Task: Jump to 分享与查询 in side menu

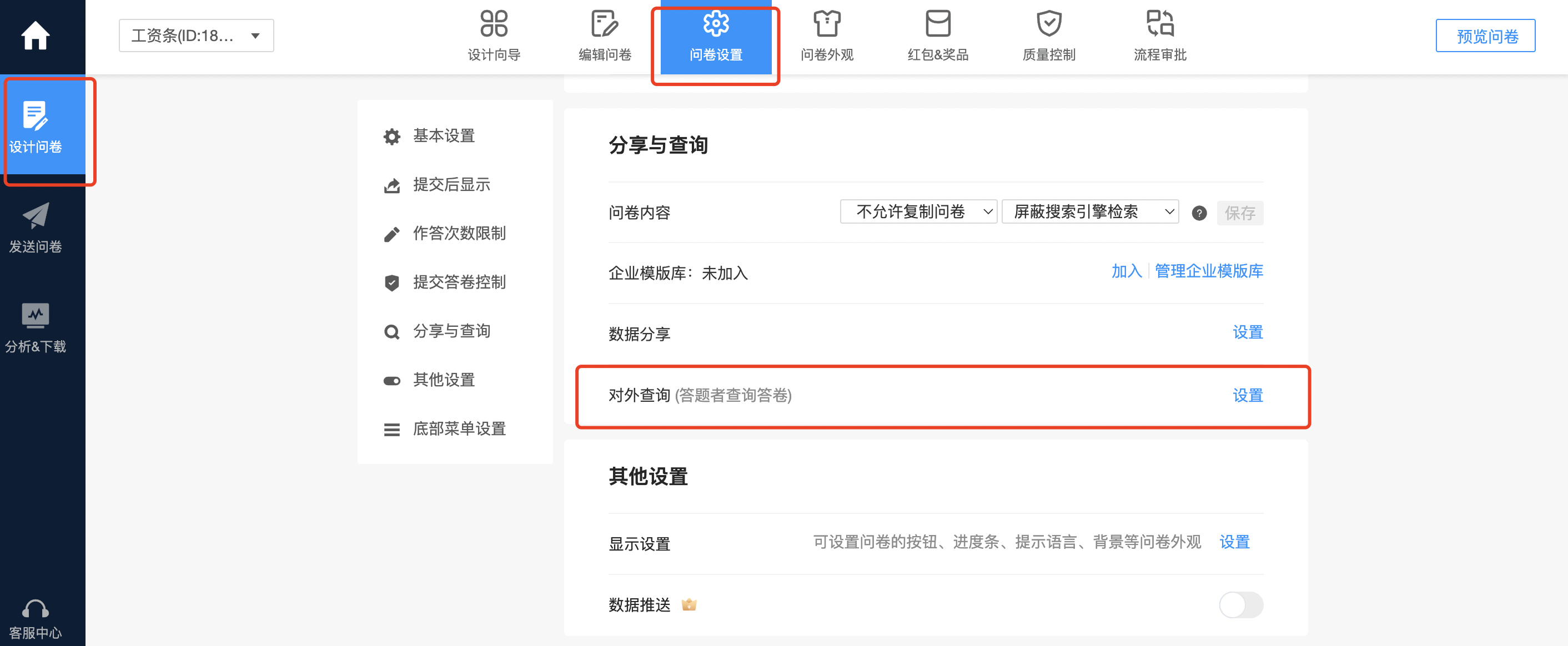Action: pos(451,331)
